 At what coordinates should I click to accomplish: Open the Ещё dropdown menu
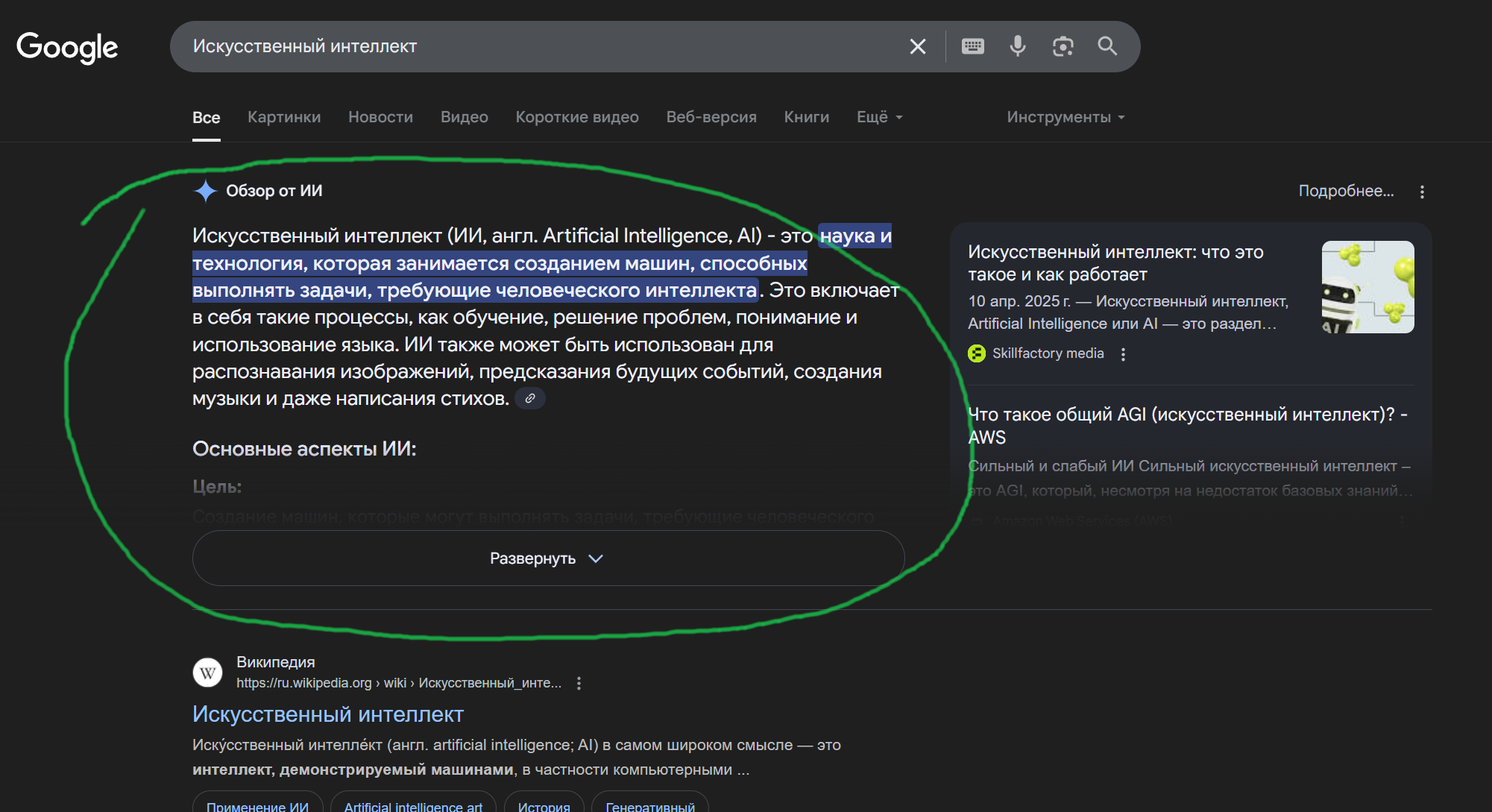tap(878, 117)
